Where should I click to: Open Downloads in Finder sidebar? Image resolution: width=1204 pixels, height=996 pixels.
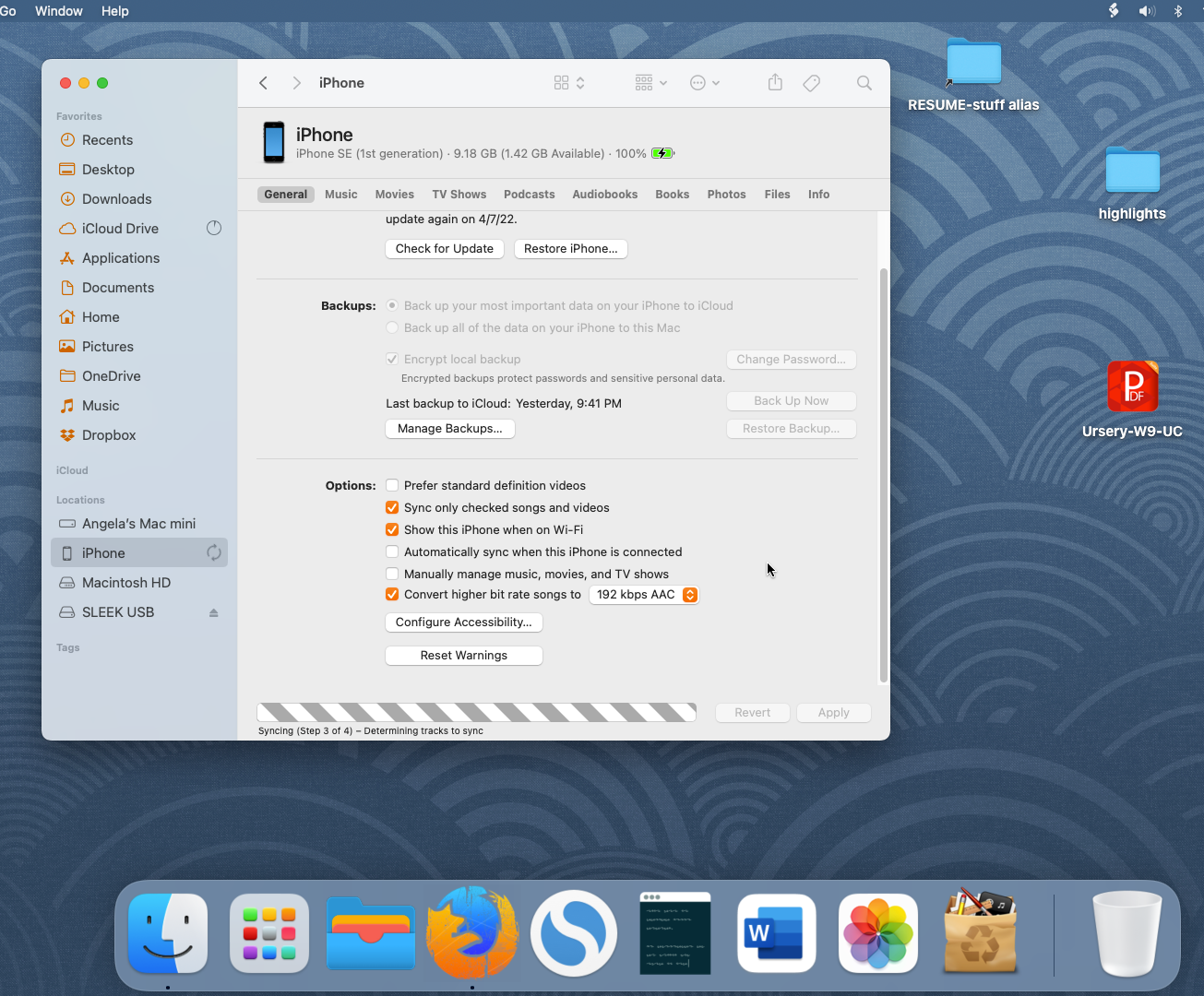tap(139, 199)
